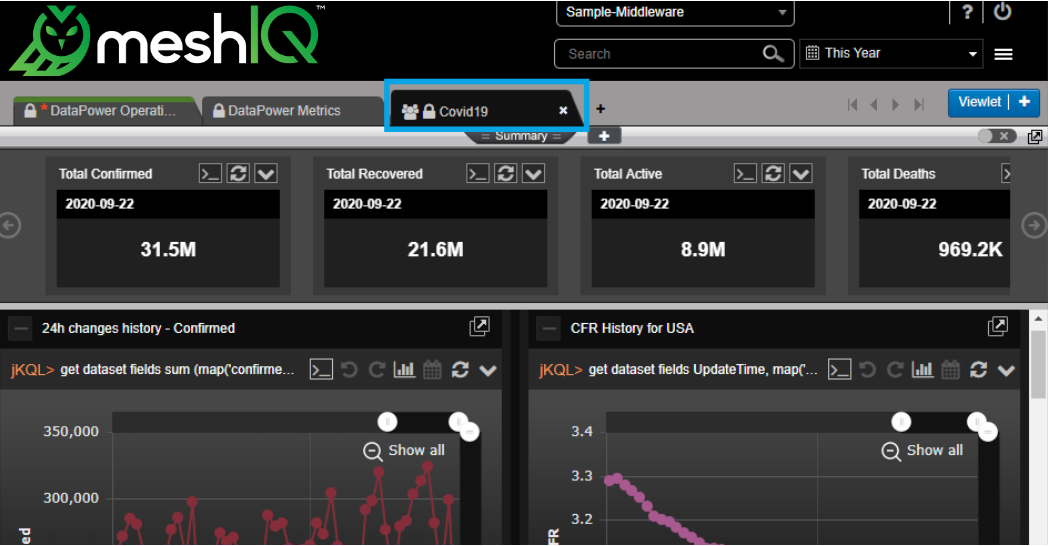This screenshot has width=1048, height=546.
Task: Pop out the summary bar window
Action: [x=1035, y=136]
